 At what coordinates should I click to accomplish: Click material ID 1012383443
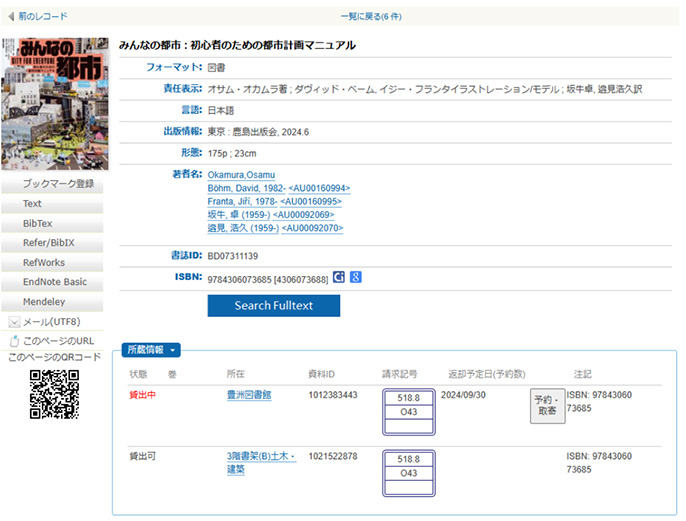tap(333, 395)
